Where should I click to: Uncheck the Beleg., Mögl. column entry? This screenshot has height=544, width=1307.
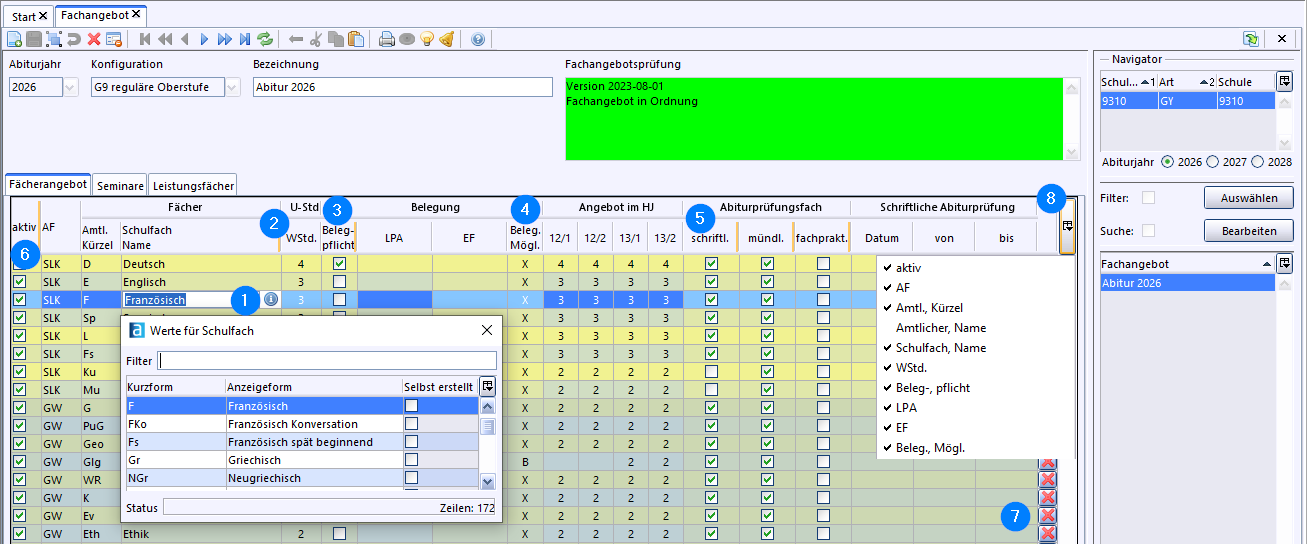coord(930,448)
